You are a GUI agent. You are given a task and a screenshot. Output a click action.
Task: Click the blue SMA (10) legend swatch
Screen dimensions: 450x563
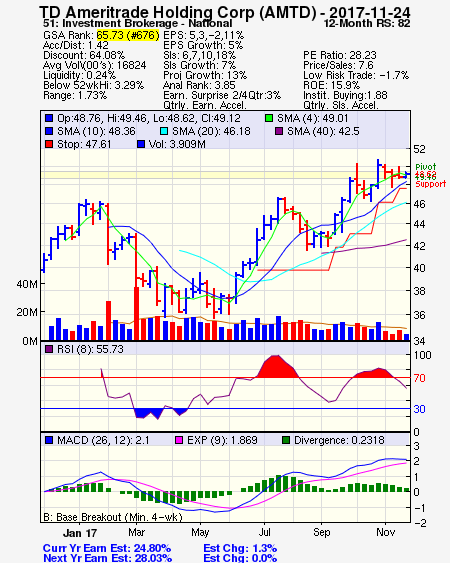(x=49, y=131)
